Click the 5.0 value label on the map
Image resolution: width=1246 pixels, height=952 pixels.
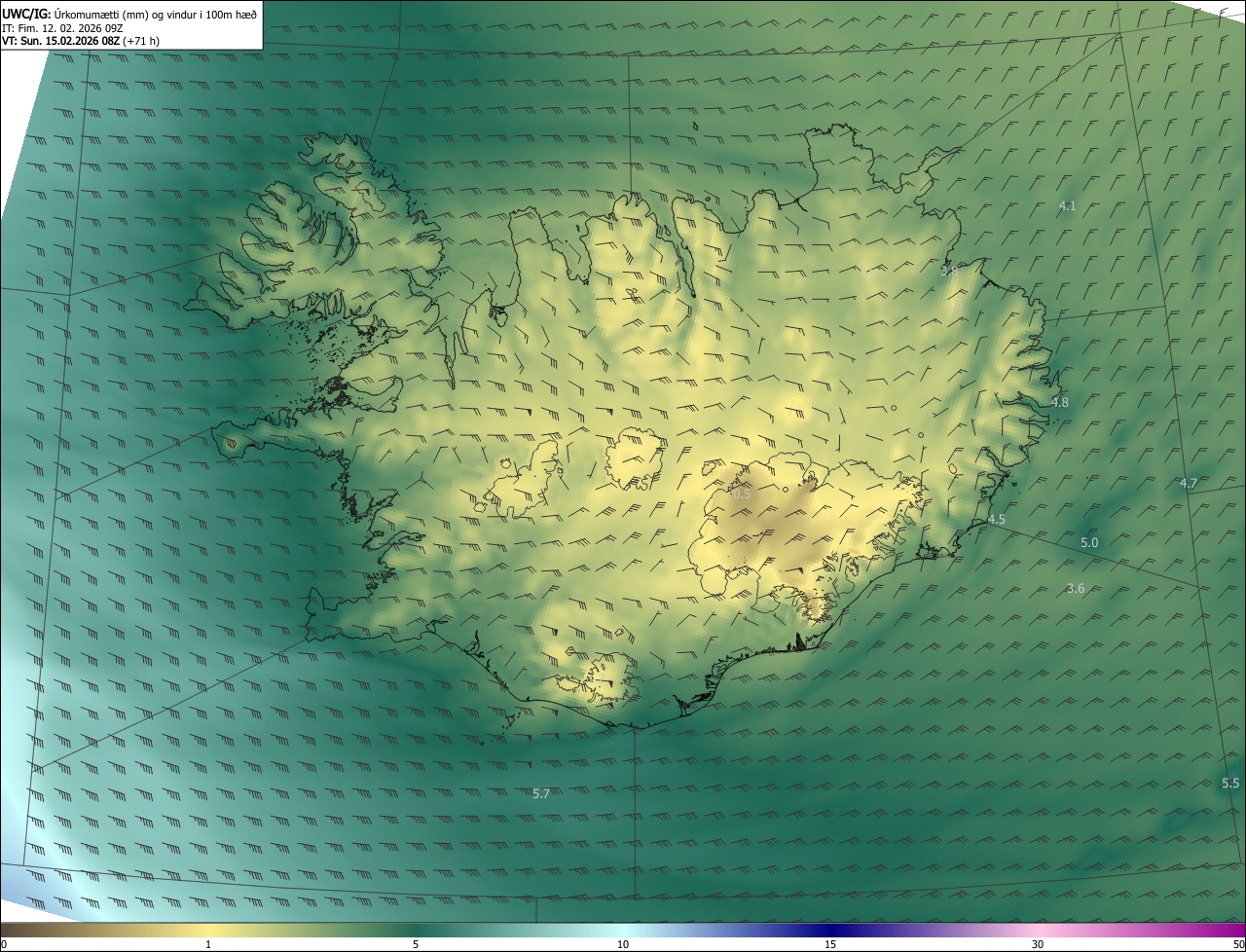1089,543
